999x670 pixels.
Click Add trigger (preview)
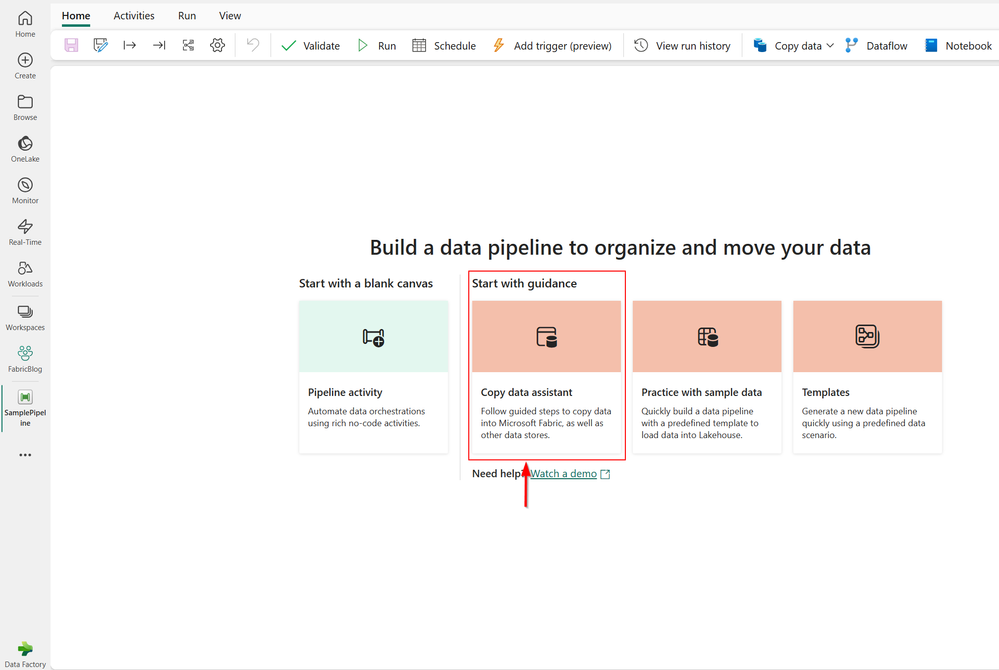pyautogui.click(x=552, y=45)
